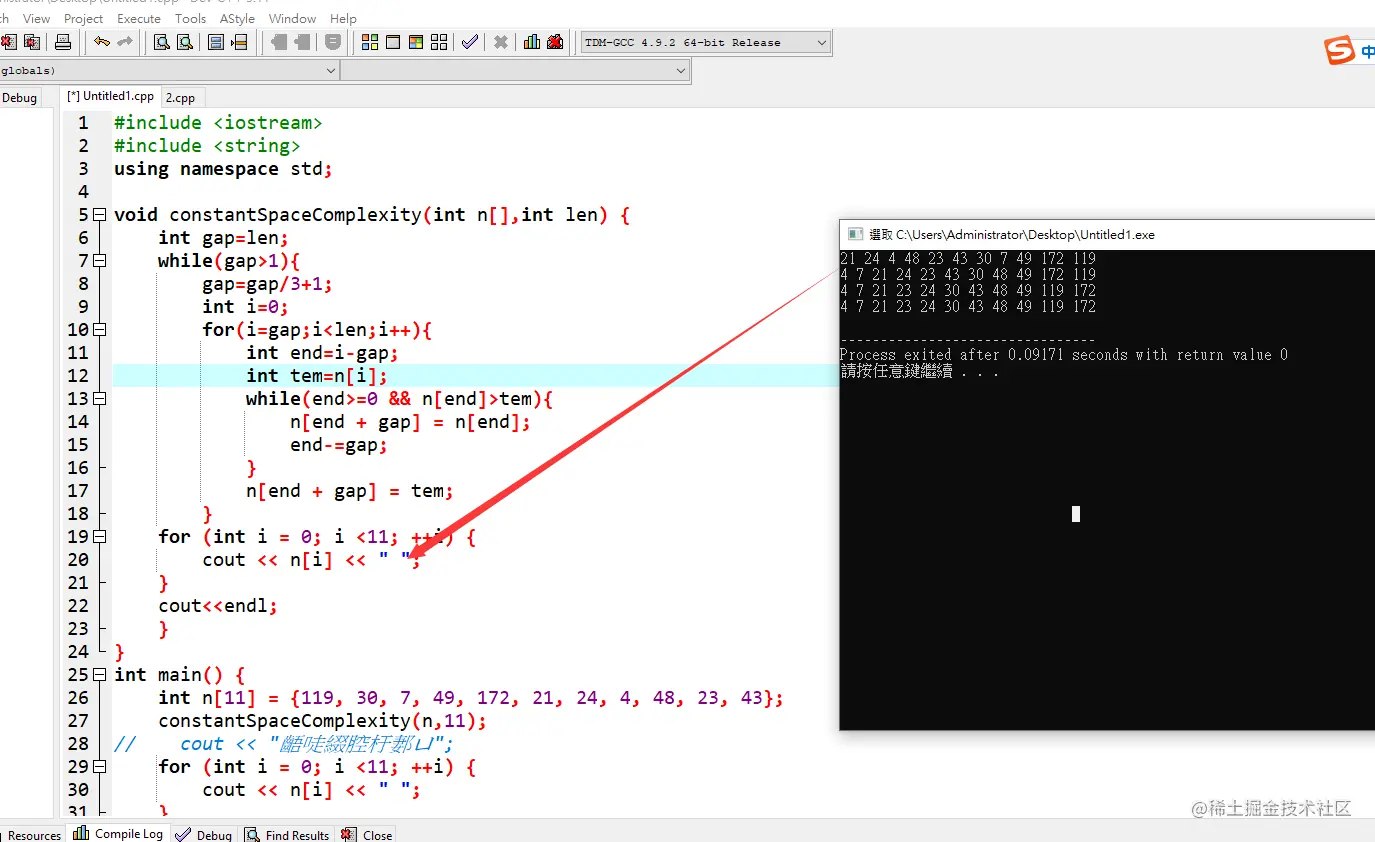Screen dimensions: 1375x842
Task: Click console output line starting "21 24 4 48"
Action: 968,259
